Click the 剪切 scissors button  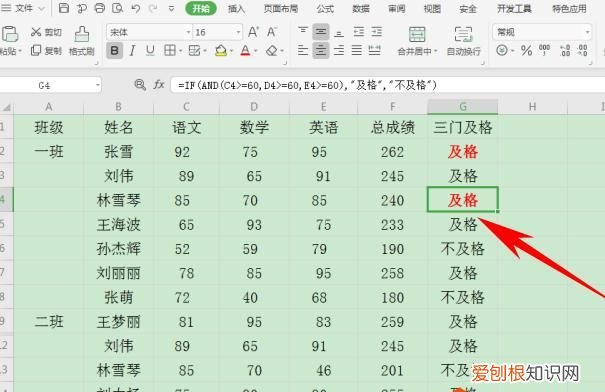pyautogui.click(x=46, y=32)
